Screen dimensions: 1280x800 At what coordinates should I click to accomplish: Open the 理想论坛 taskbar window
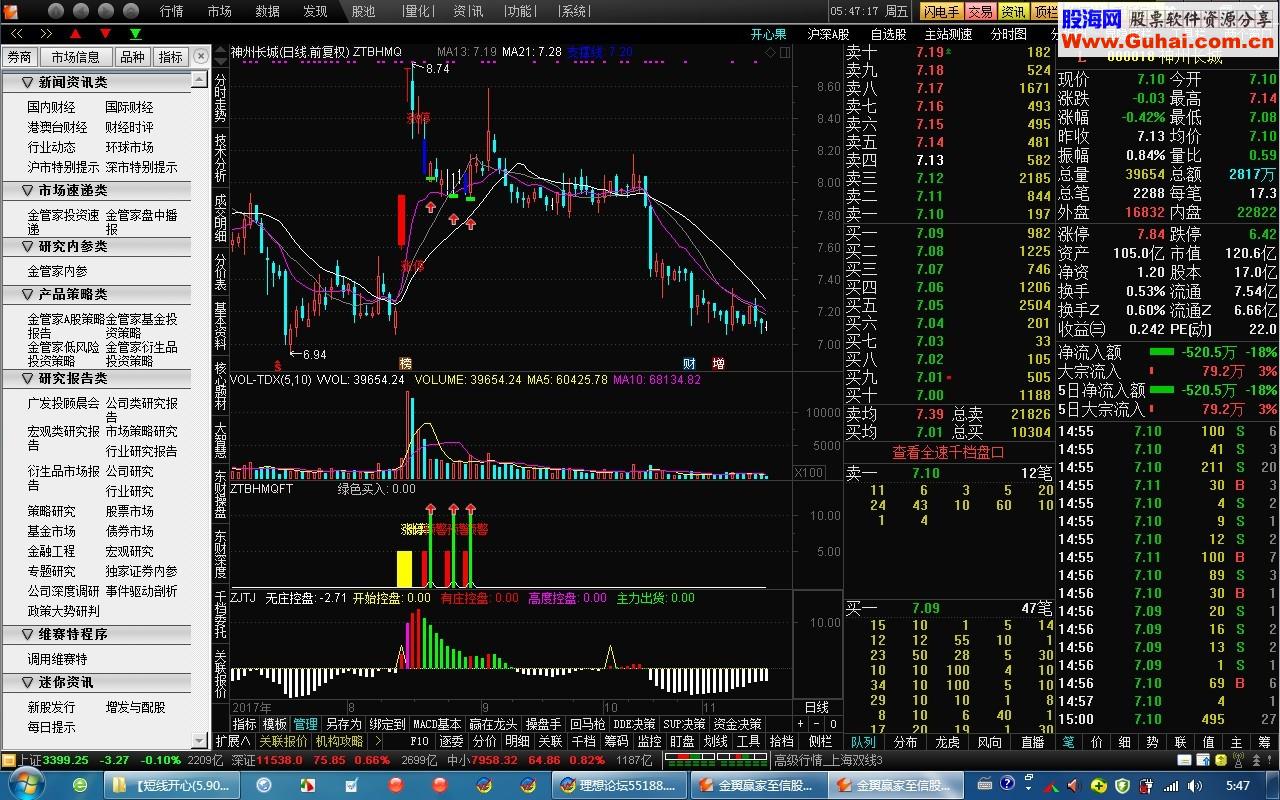point(618,786)
